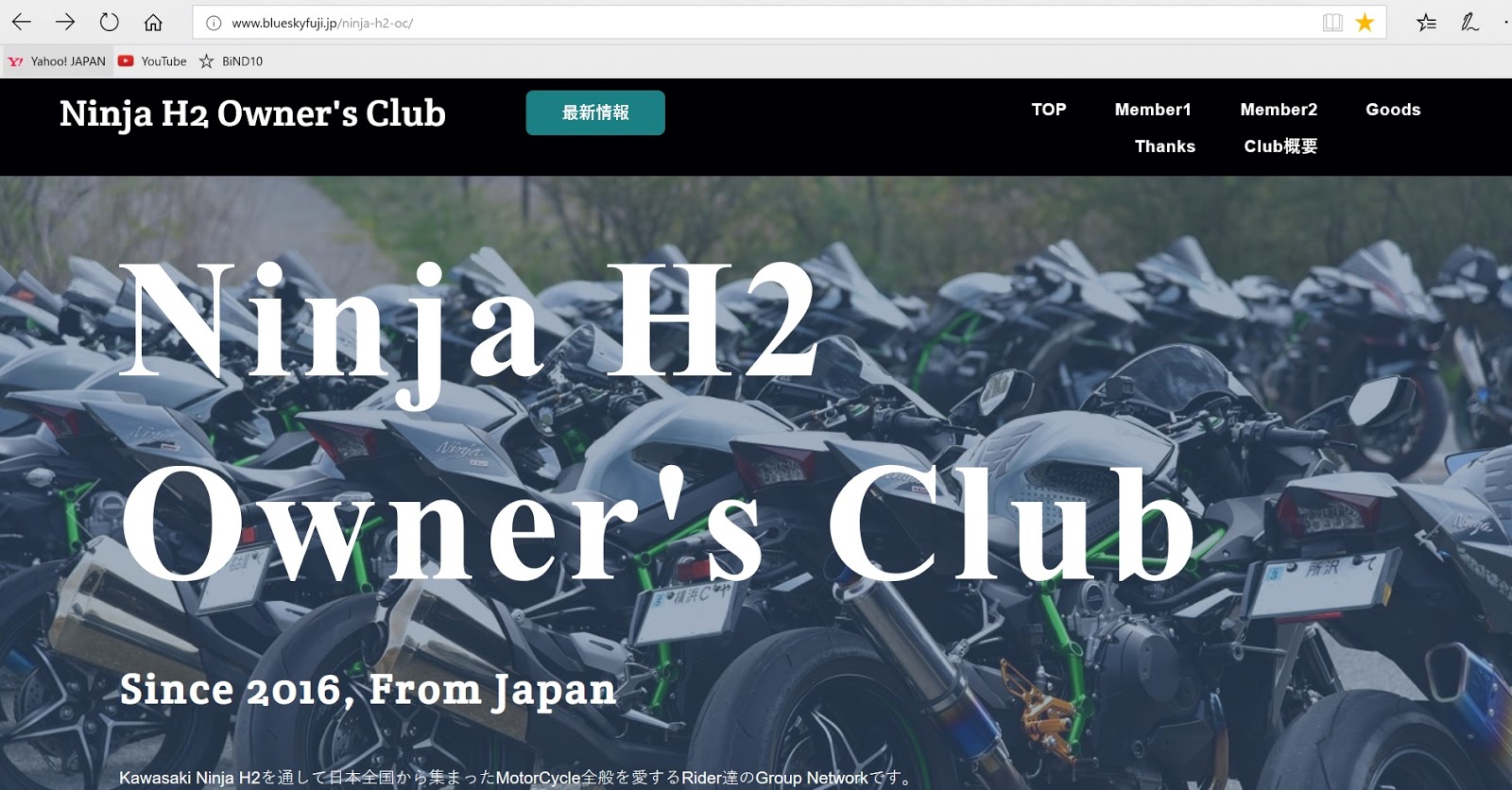Open the browser home page icon
Viewport: 1512px width, 790px height.
pyautogui.click(x=153, y=22)
